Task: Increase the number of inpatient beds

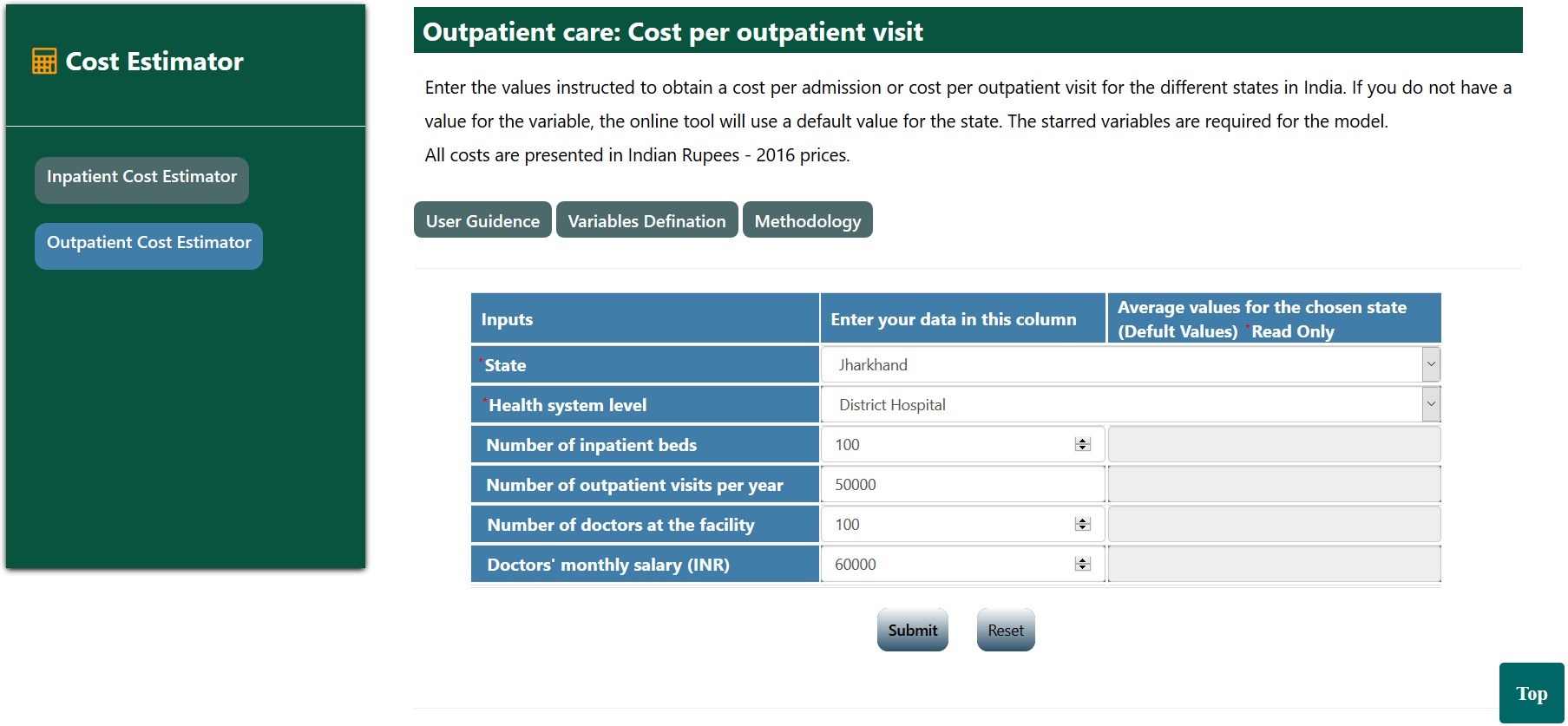Action: click(1082, 441)
